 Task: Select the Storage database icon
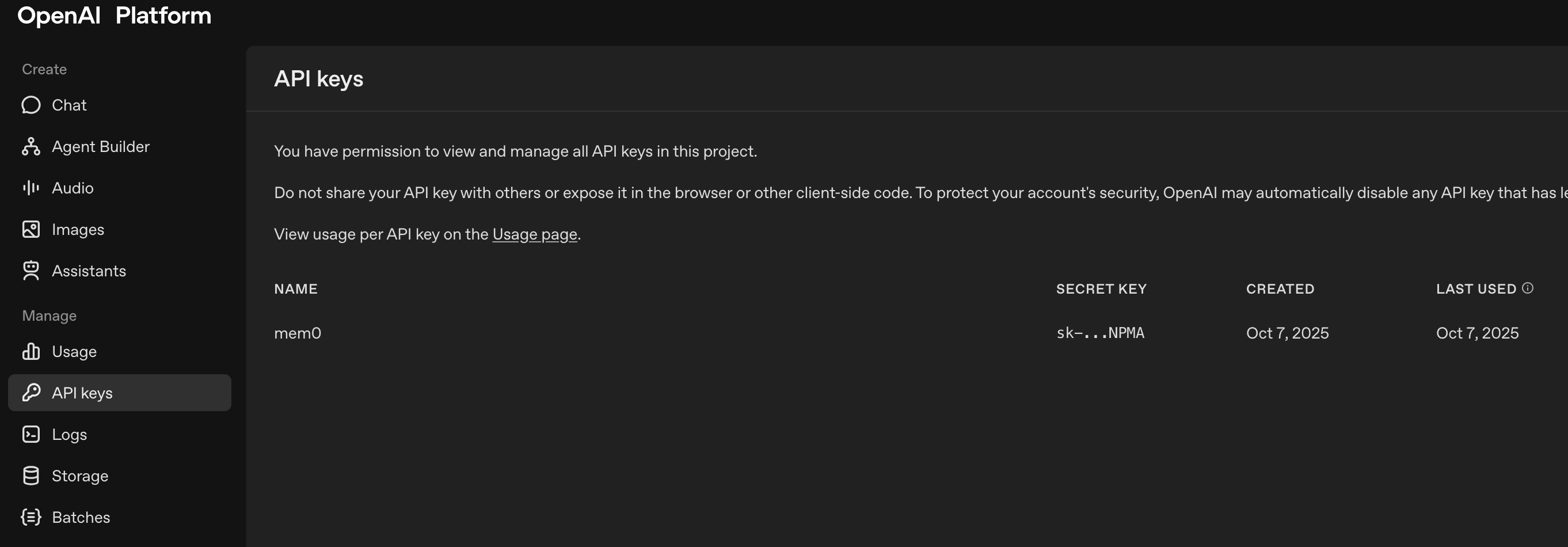pyautogui.click(x=31, y=476)
